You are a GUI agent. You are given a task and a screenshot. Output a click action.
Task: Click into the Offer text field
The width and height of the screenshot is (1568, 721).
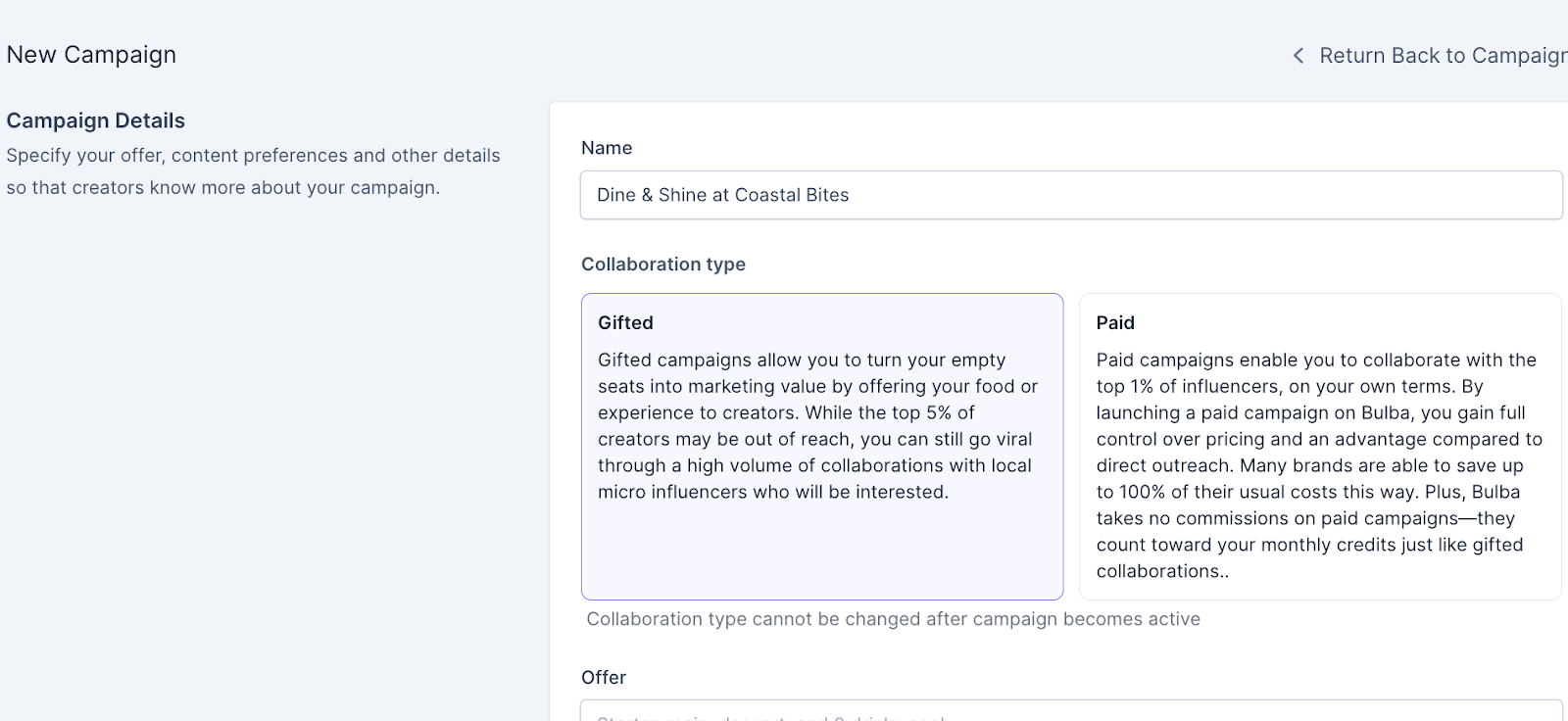(x=1070, y=711)
